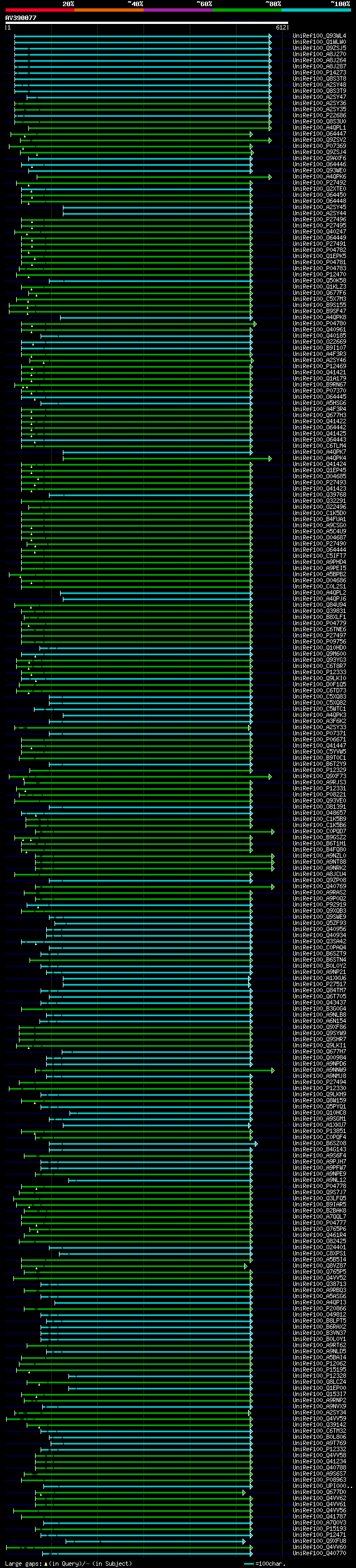Image resolution: width=356 pixels, height=1568 pixels.
Task: Select the UniRef100_Q40770 label
Action: click(319, 1553)
